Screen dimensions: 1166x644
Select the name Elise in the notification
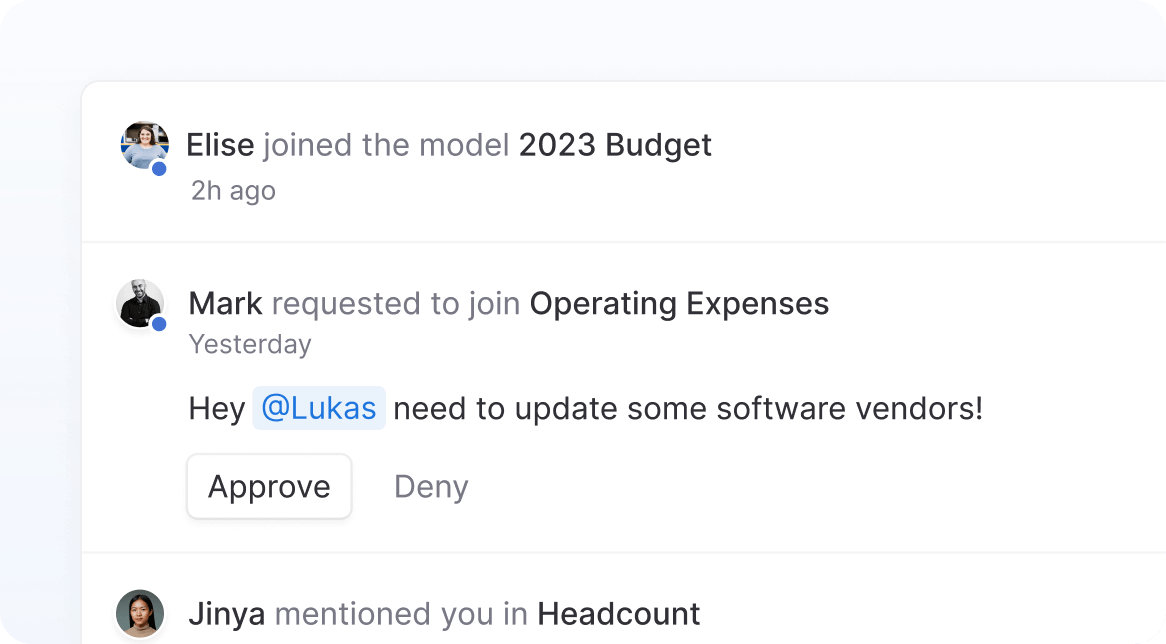(x=220, y=145)
